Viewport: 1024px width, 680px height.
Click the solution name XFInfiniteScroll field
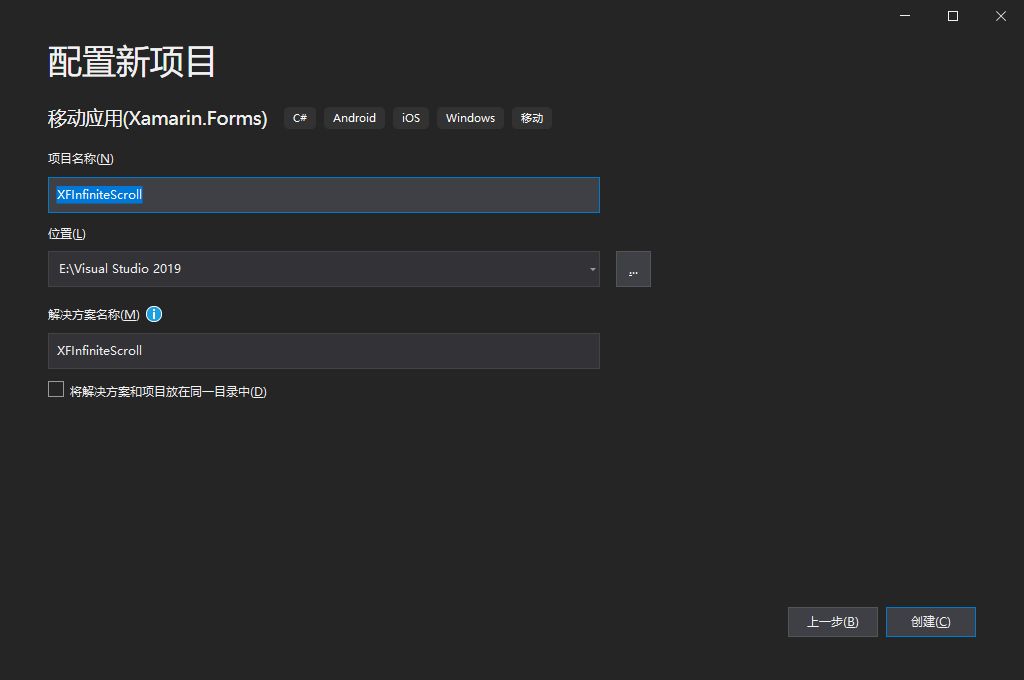(324, 351)
